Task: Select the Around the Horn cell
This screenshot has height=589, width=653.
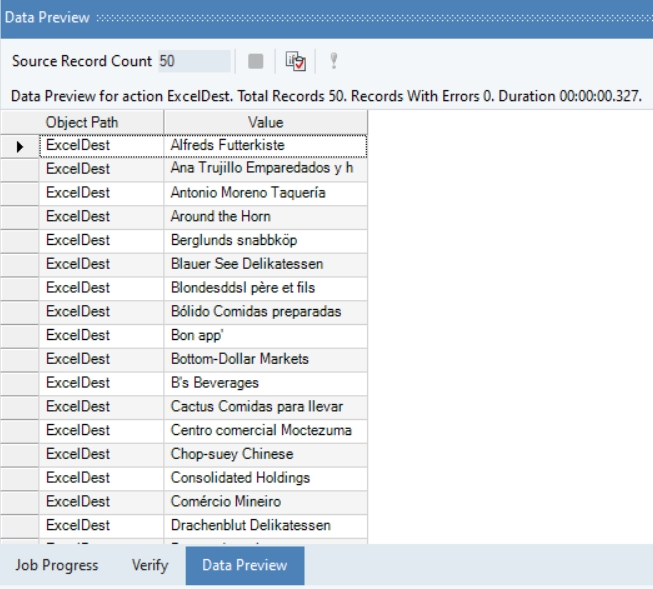Action: (266, 217)
